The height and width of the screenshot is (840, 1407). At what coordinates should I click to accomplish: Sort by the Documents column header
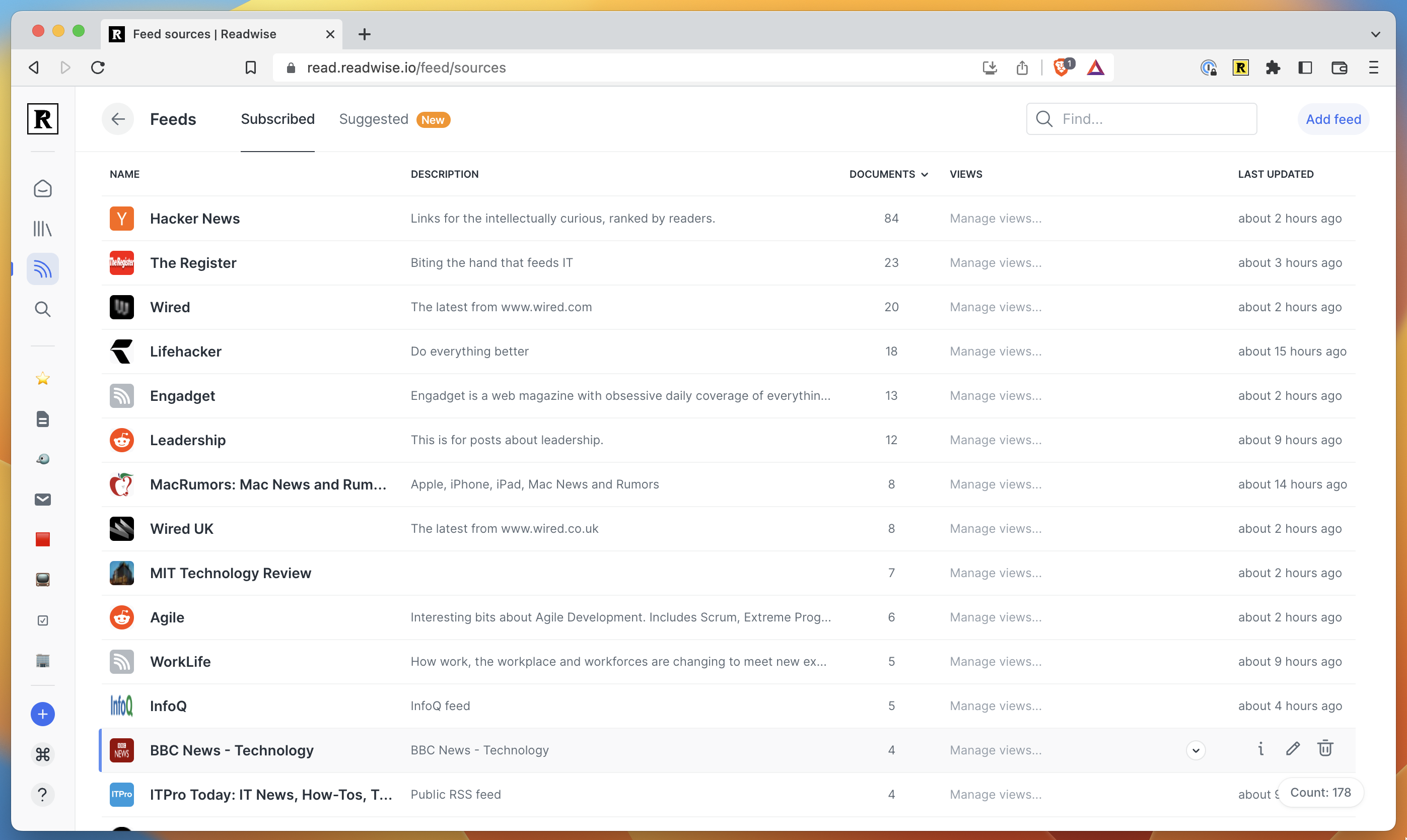pos(888,174)
